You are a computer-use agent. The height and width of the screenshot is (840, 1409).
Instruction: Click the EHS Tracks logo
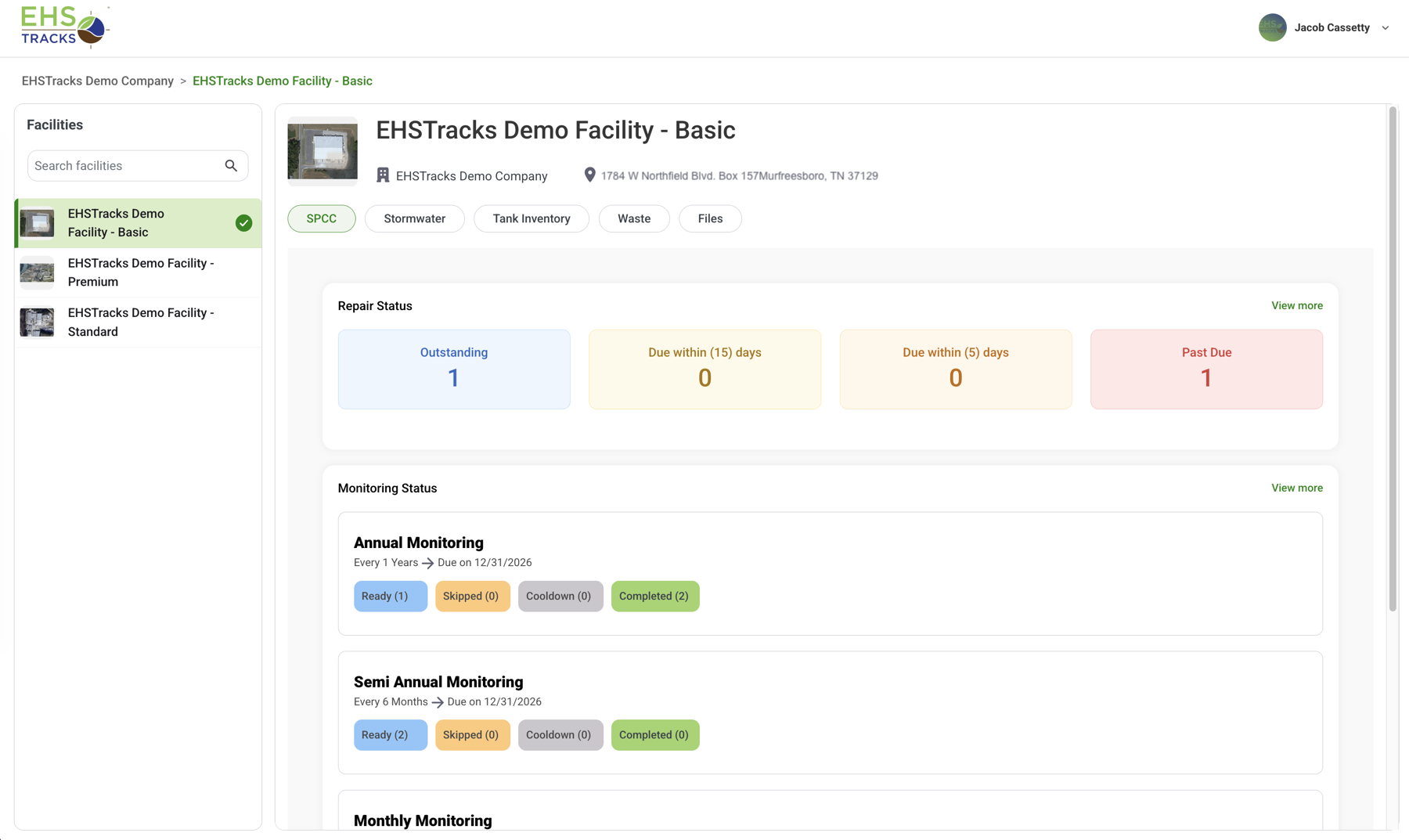point(65,27)
